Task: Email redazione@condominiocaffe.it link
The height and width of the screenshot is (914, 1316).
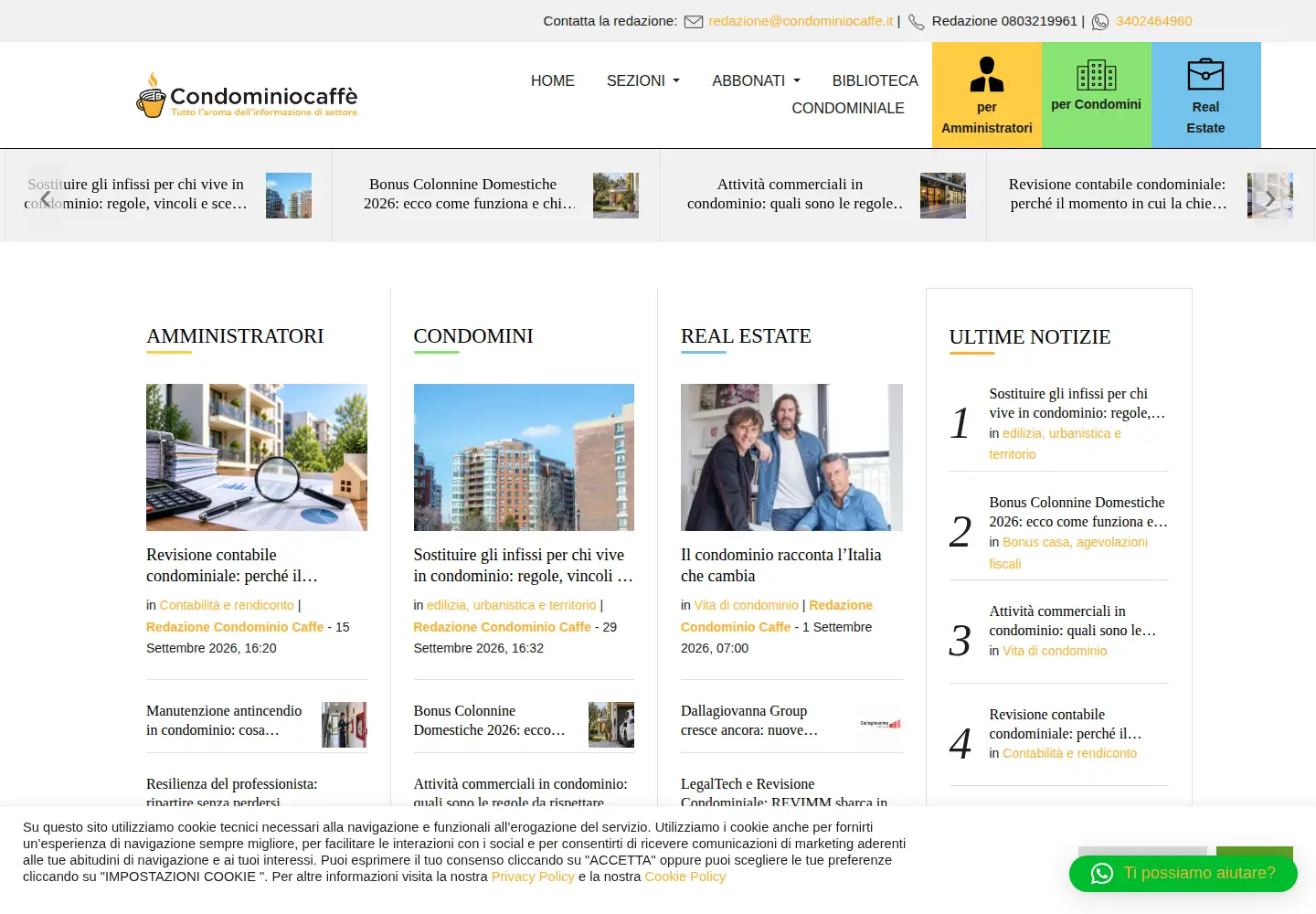Action: [801, 21]
